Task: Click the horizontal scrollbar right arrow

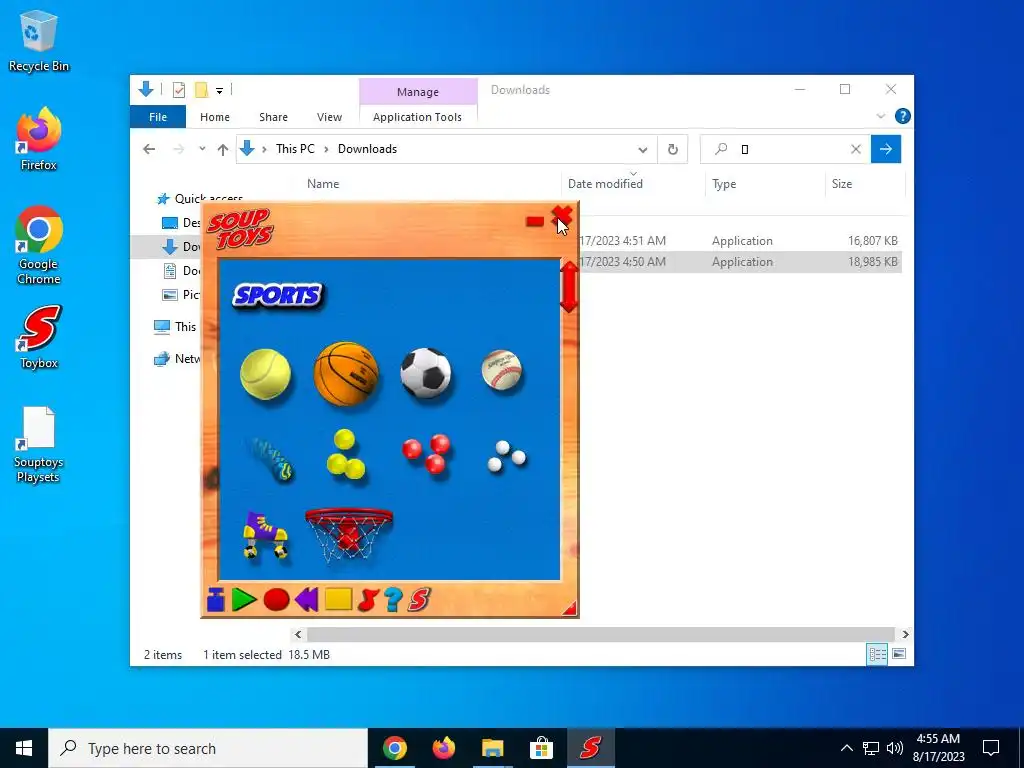Action: click(x=905, y=634)
